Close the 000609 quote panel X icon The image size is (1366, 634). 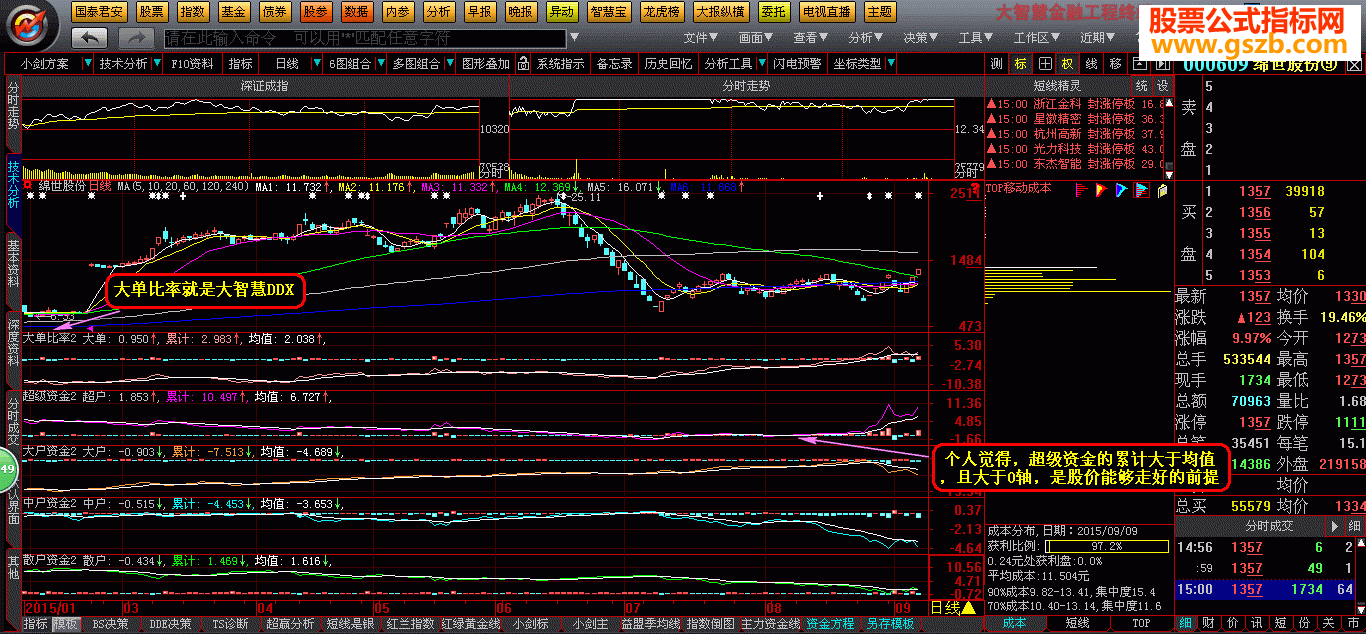[1355, 65]
